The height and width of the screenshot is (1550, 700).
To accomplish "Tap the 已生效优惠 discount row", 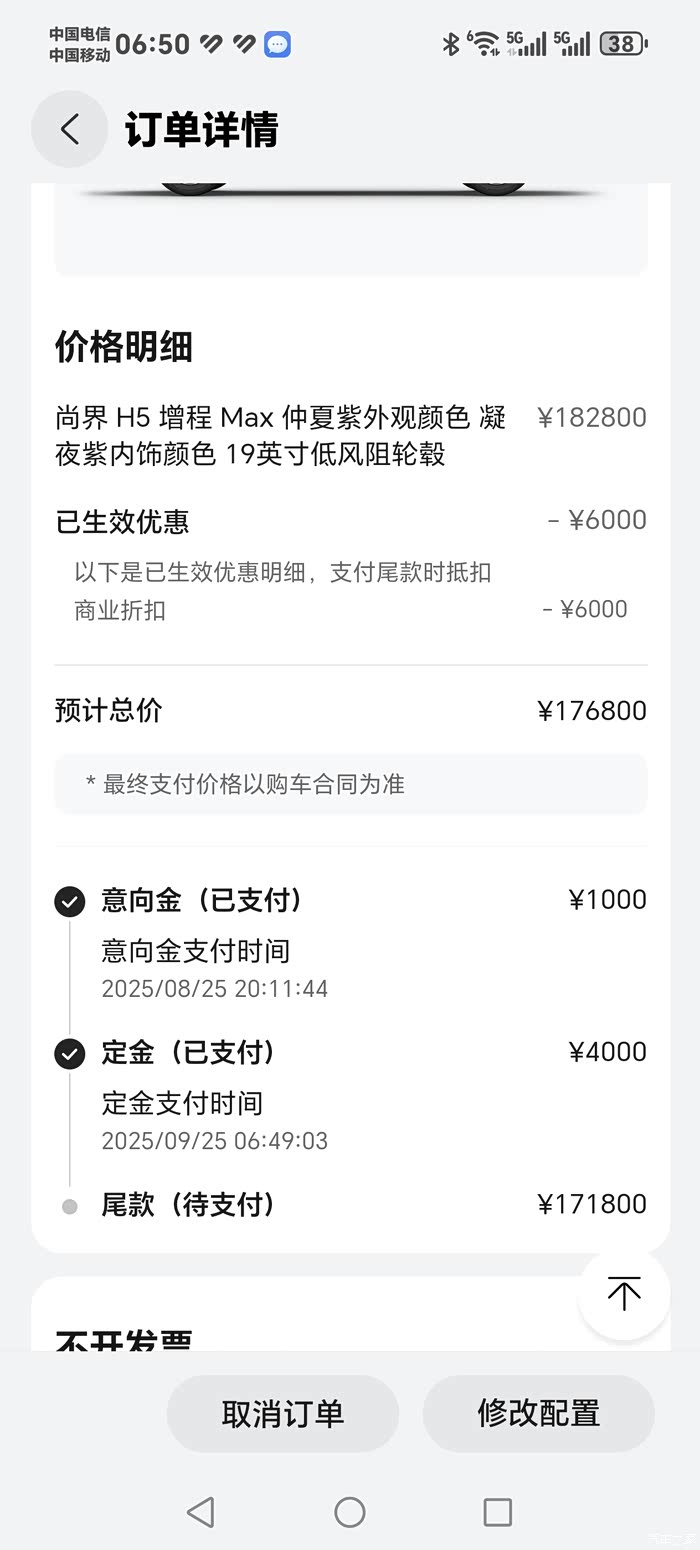I will coord(350,521).
